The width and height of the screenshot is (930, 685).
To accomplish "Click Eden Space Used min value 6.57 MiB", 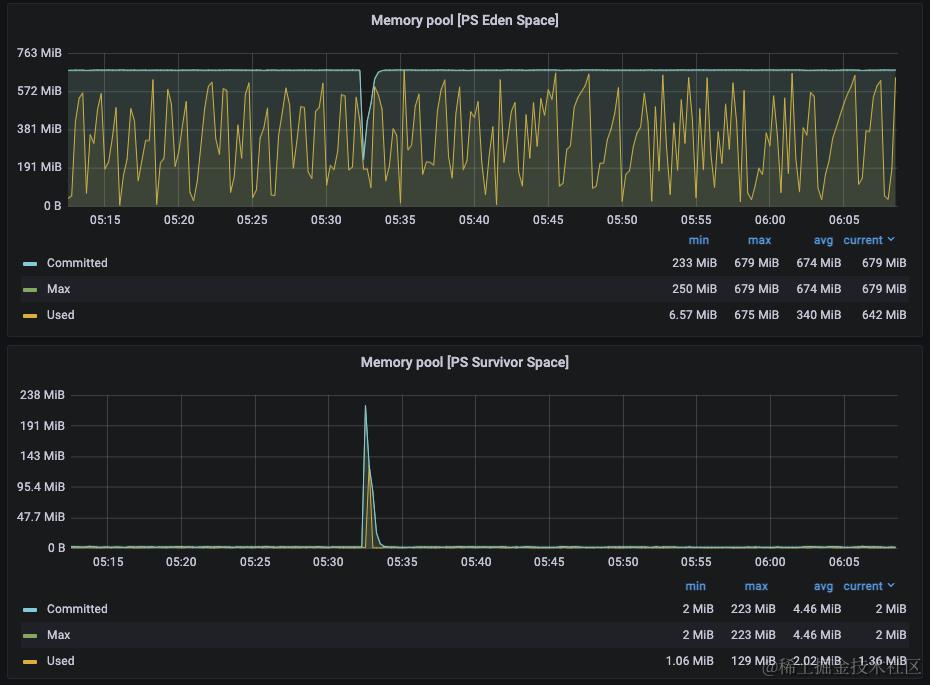I will tap(693, 315).
